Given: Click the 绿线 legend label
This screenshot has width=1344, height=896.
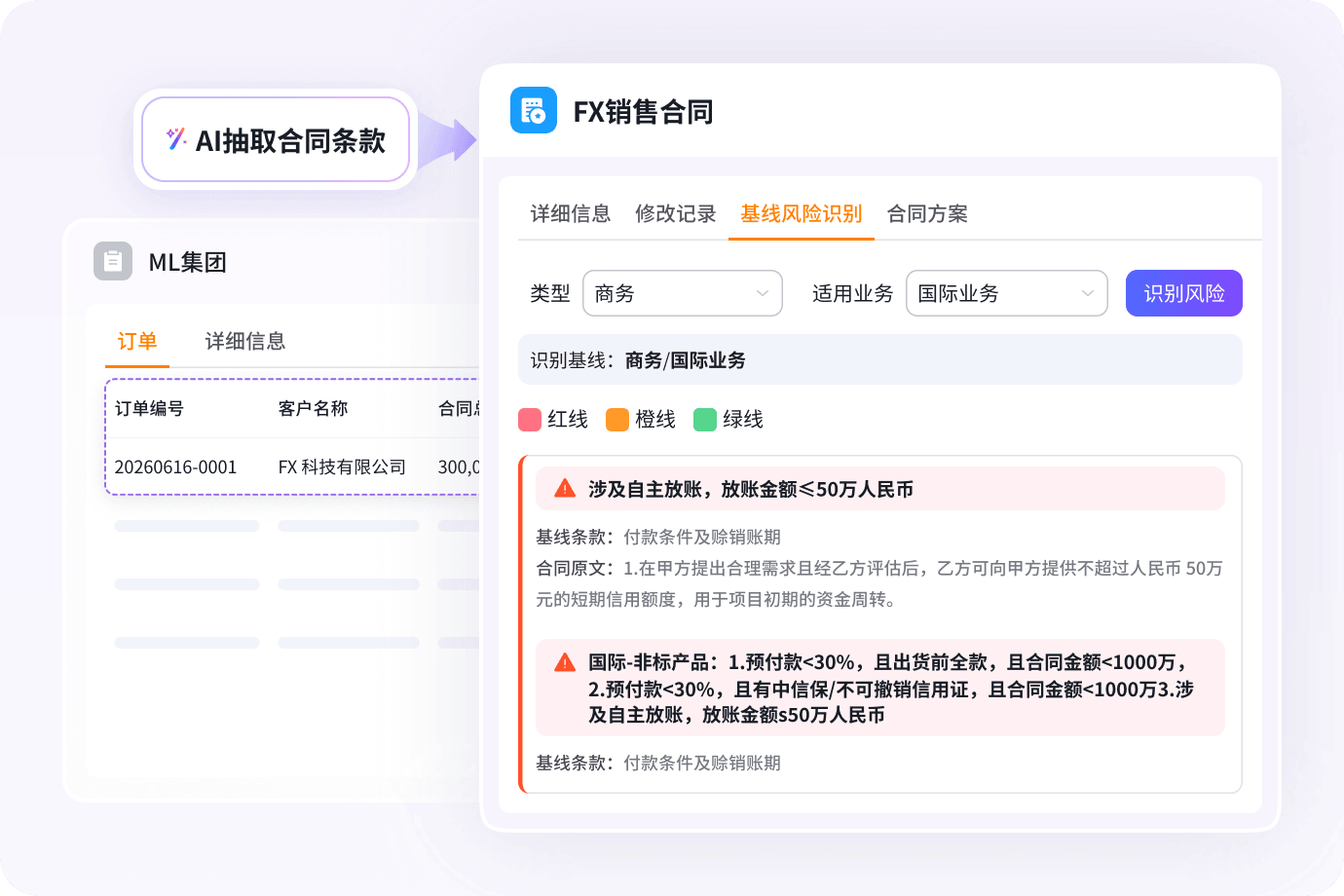Looking at the screenshot, I should [x=743, y=420].
